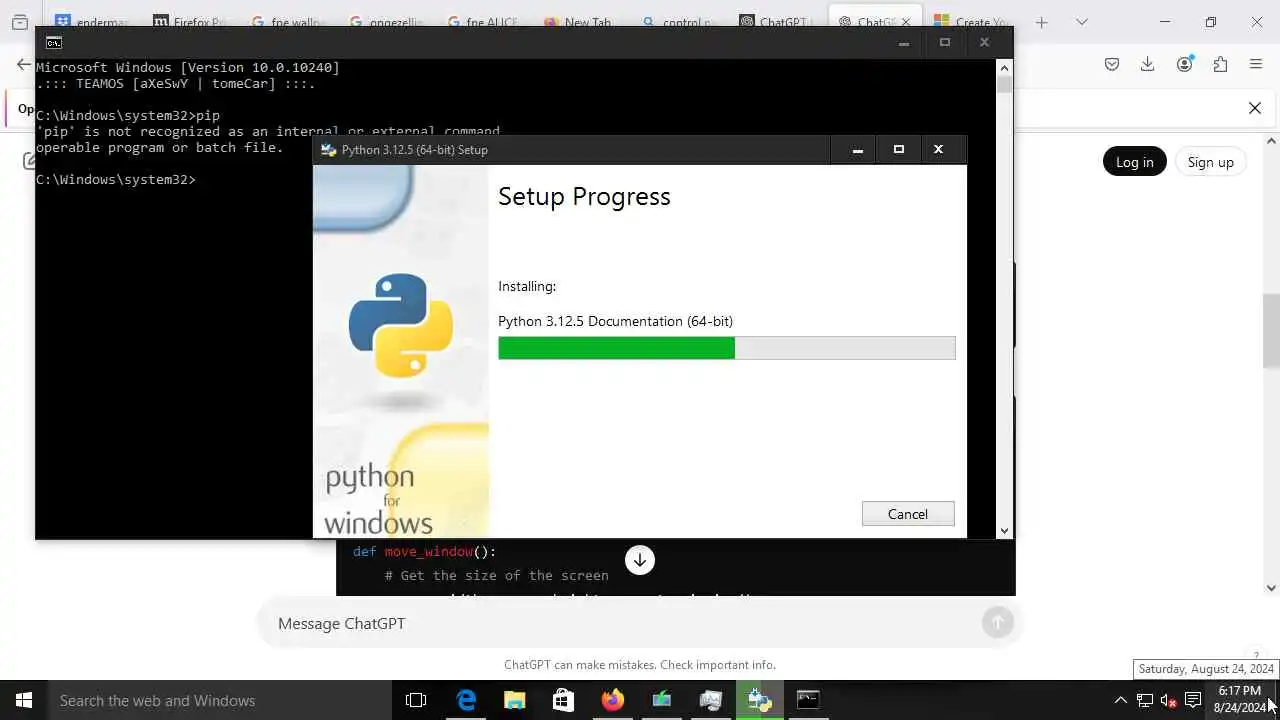Open File Explorer from the taskbar
The width and height of the screenshot is (1280, 720).
coord(514,700)
